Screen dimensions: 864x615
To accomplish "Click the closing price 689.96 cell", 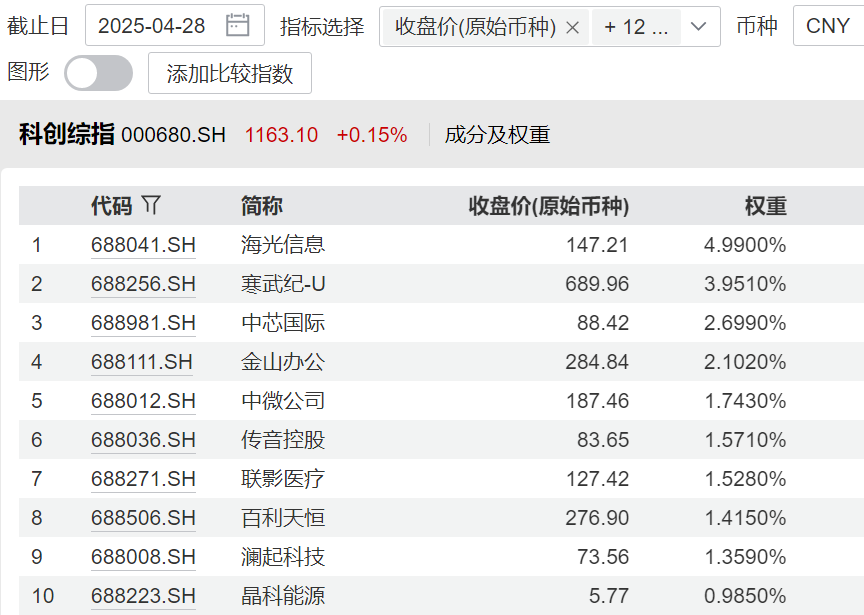I will 597,284.
